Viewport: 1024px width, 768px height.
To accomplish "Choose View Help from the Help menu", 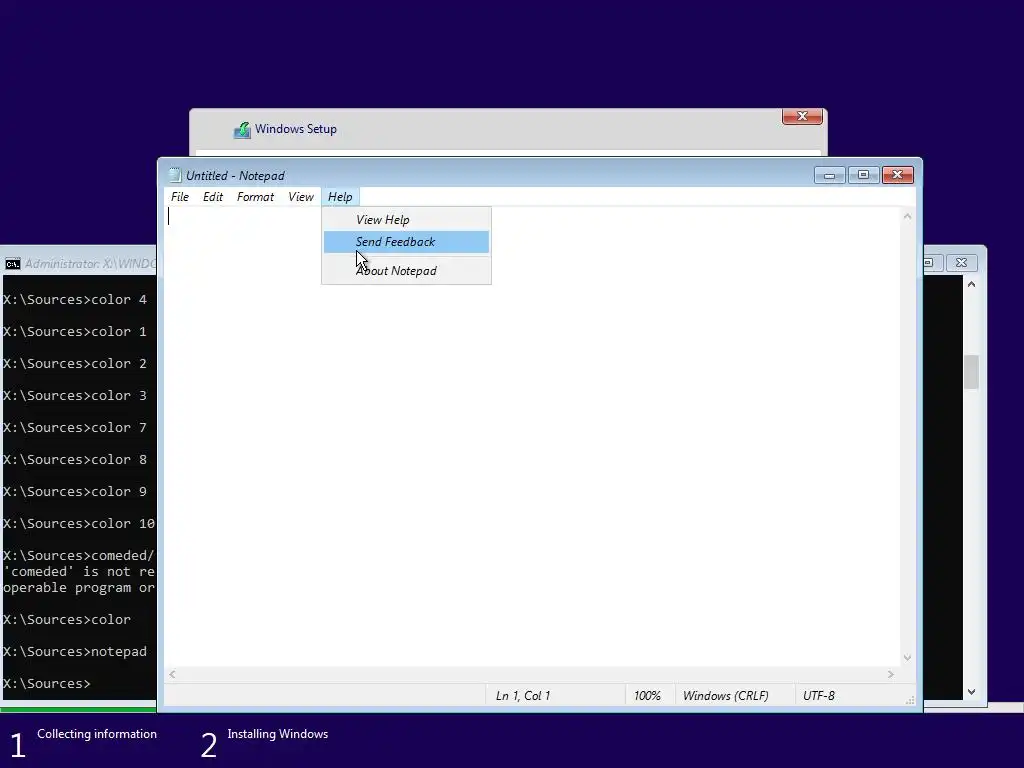I will [x=406, y=219].
